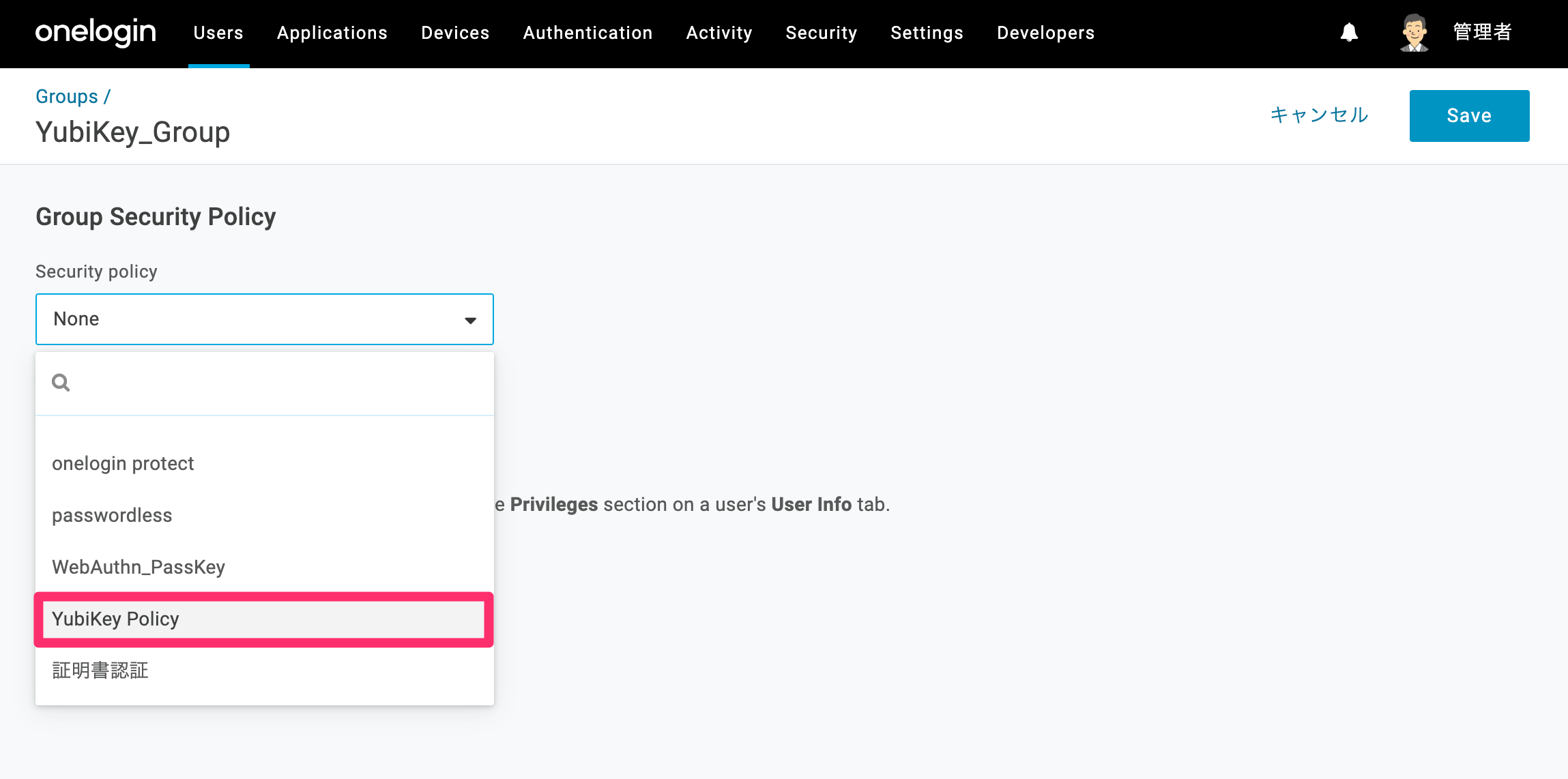Collapse the Security policy dropdown
The image size is (1568, 779).
tap(265, 319)
